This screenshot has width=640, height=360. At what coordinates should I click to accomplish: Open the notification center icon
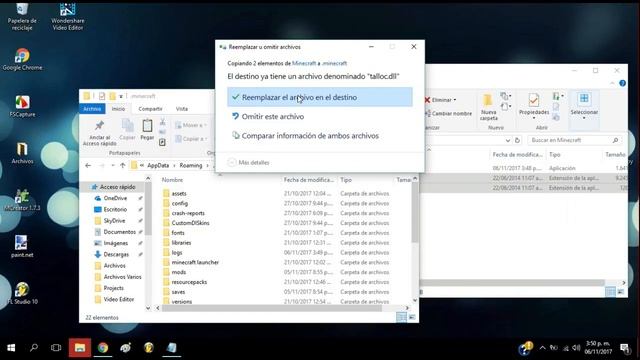tap(625, 348)
